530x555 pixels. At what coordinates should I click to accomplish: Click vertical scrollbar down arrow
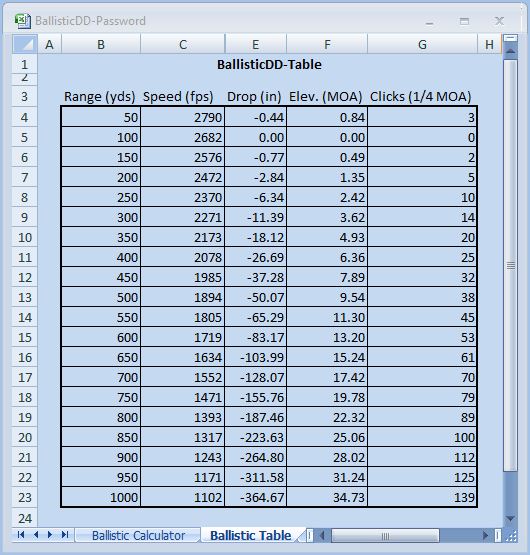click(x=510, y=518)
